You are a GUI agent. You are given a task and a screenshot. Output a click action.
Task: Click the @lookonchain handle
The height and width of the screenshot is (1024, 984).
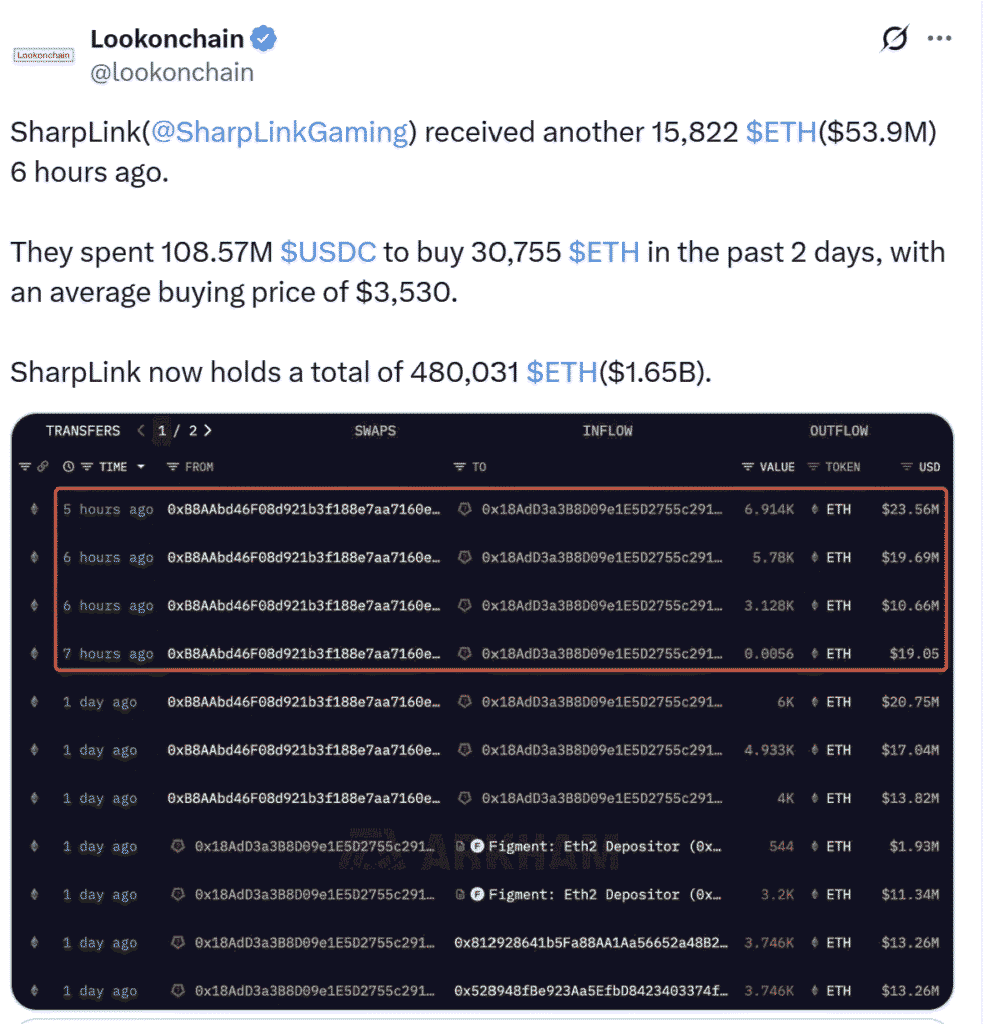click(172, 72)
